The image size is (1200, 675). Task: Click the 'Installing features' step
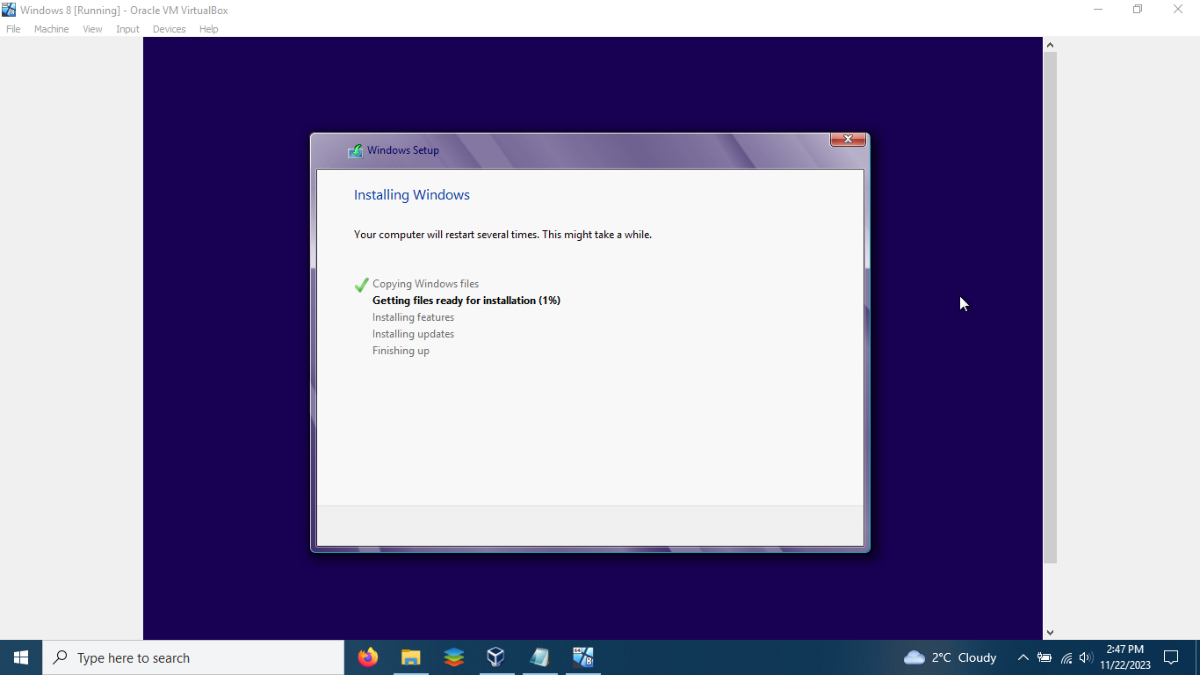[x=413, y=317]
